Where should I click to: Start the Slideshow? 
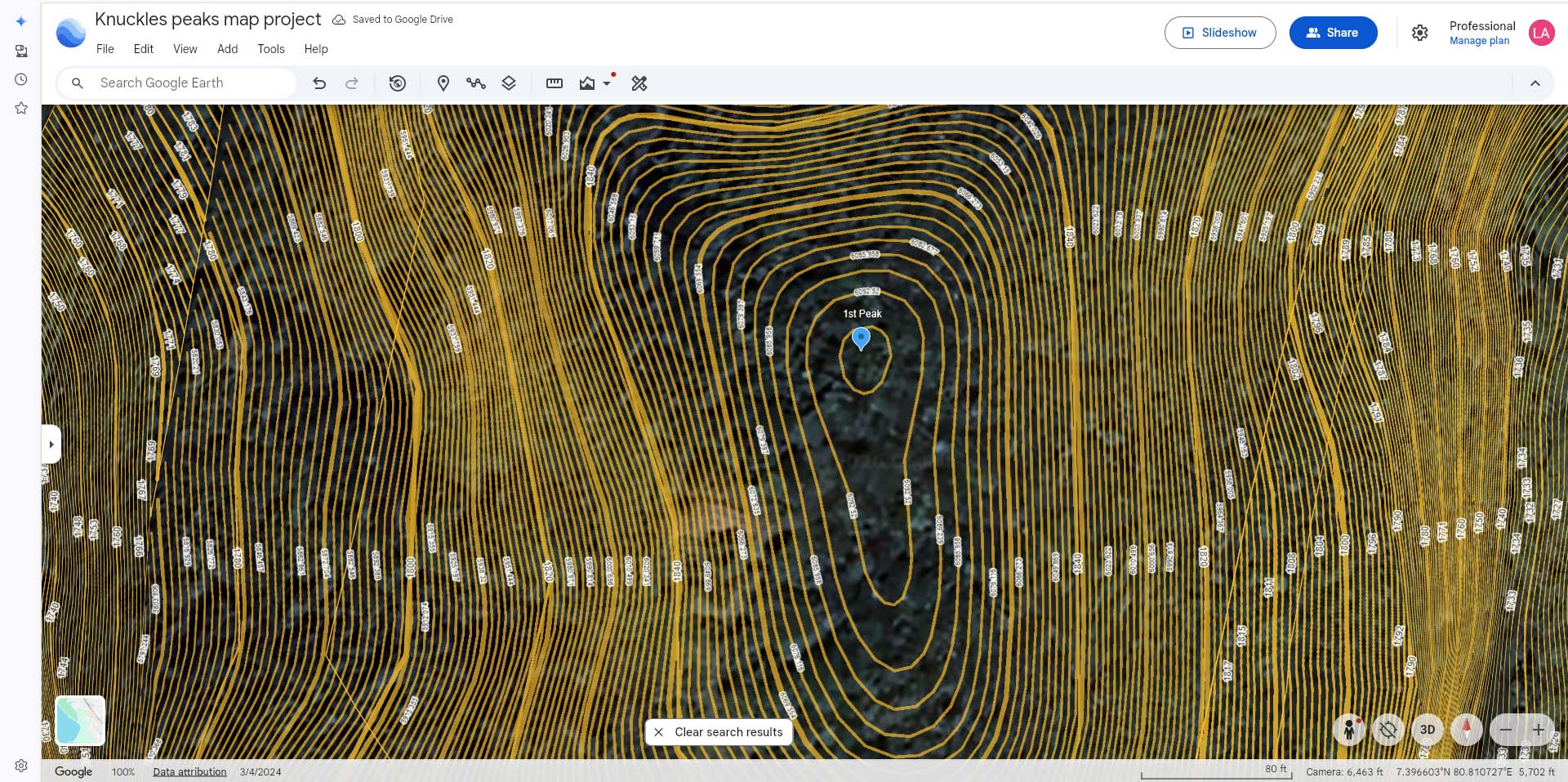click(x=1220, y=33)
